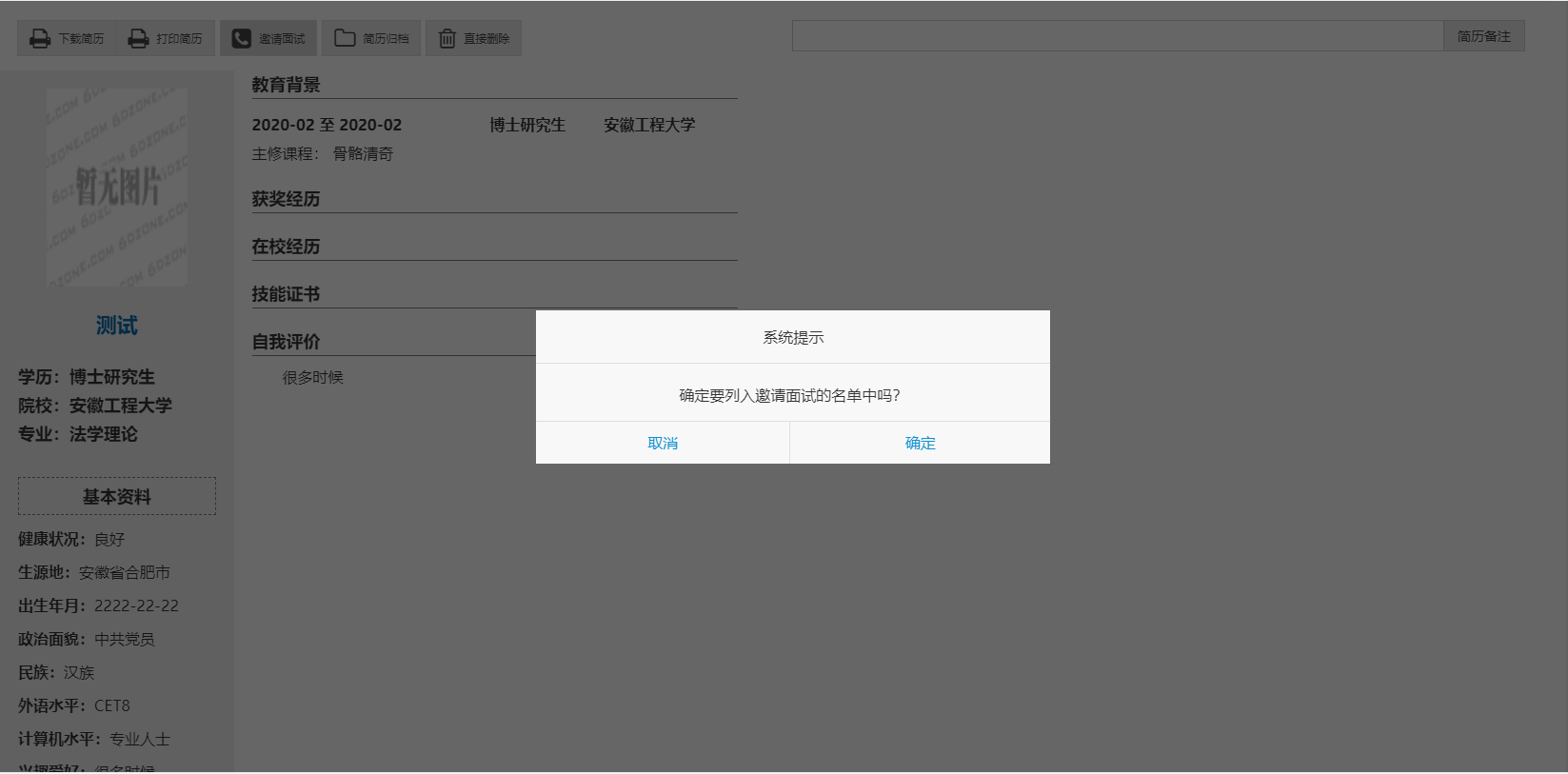Click the 教育背景 section heading
This screenshot has width=1568, height=774.
[286, 85]
